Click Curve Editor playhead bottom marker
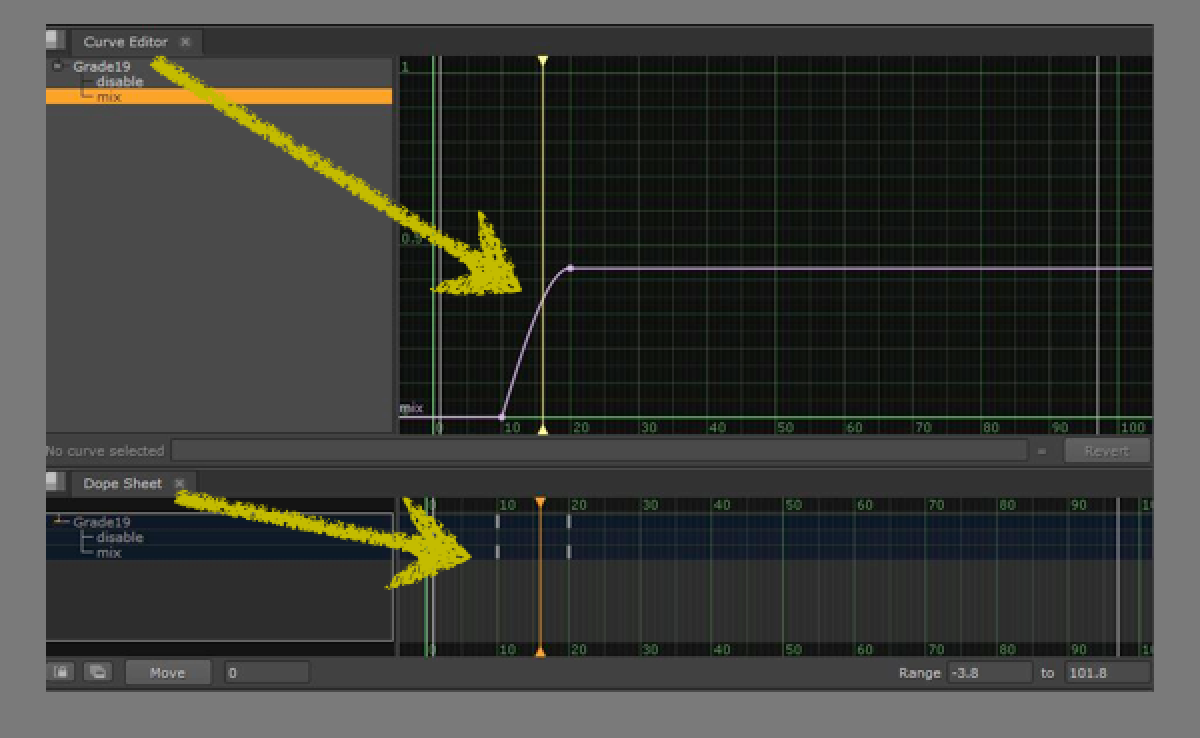This screenshot has width=1200, height=738. pos(542,429)
